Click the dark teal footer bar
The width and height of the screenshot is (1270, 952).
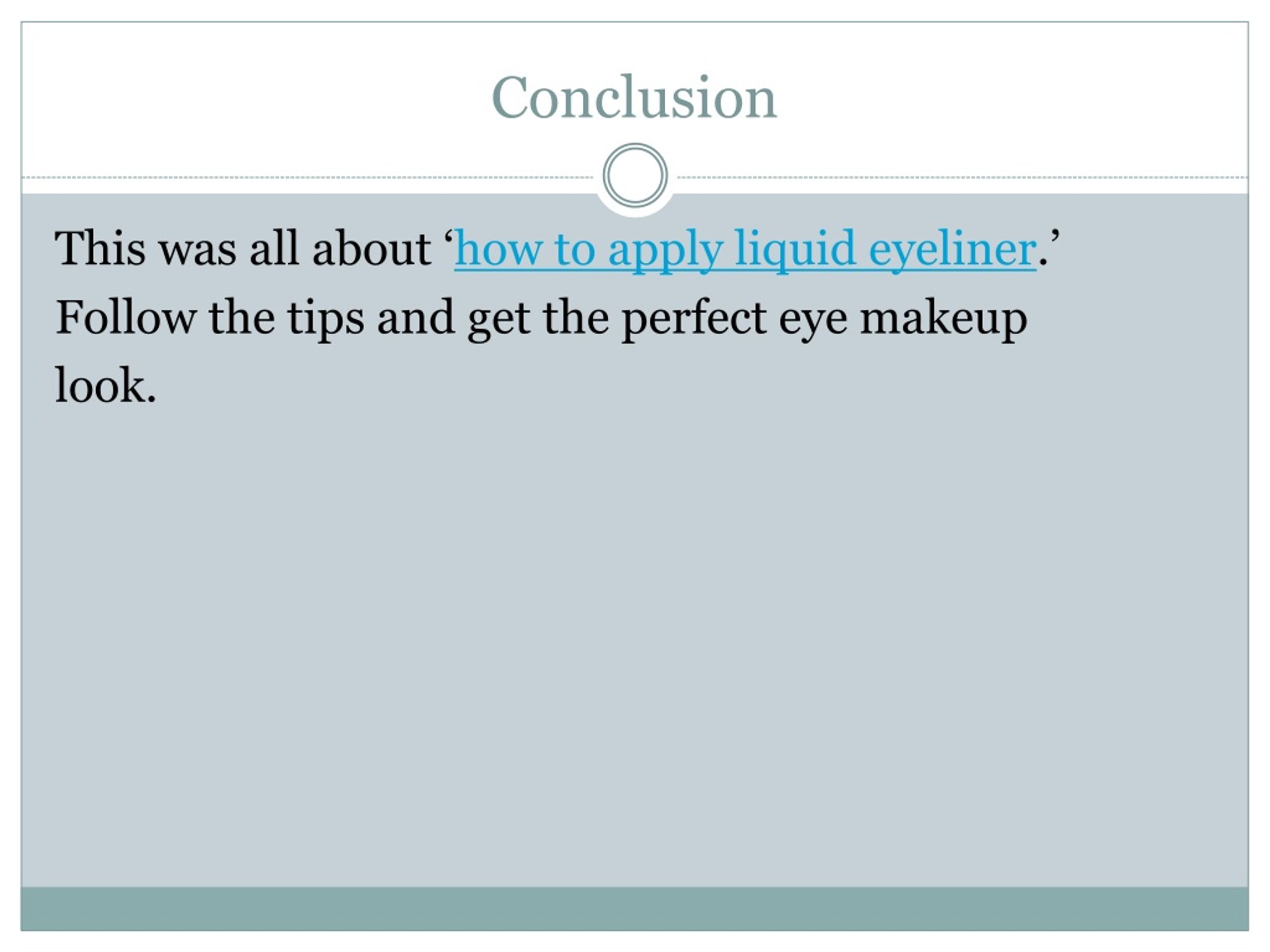pyautogui.click(x=635, y=908)
